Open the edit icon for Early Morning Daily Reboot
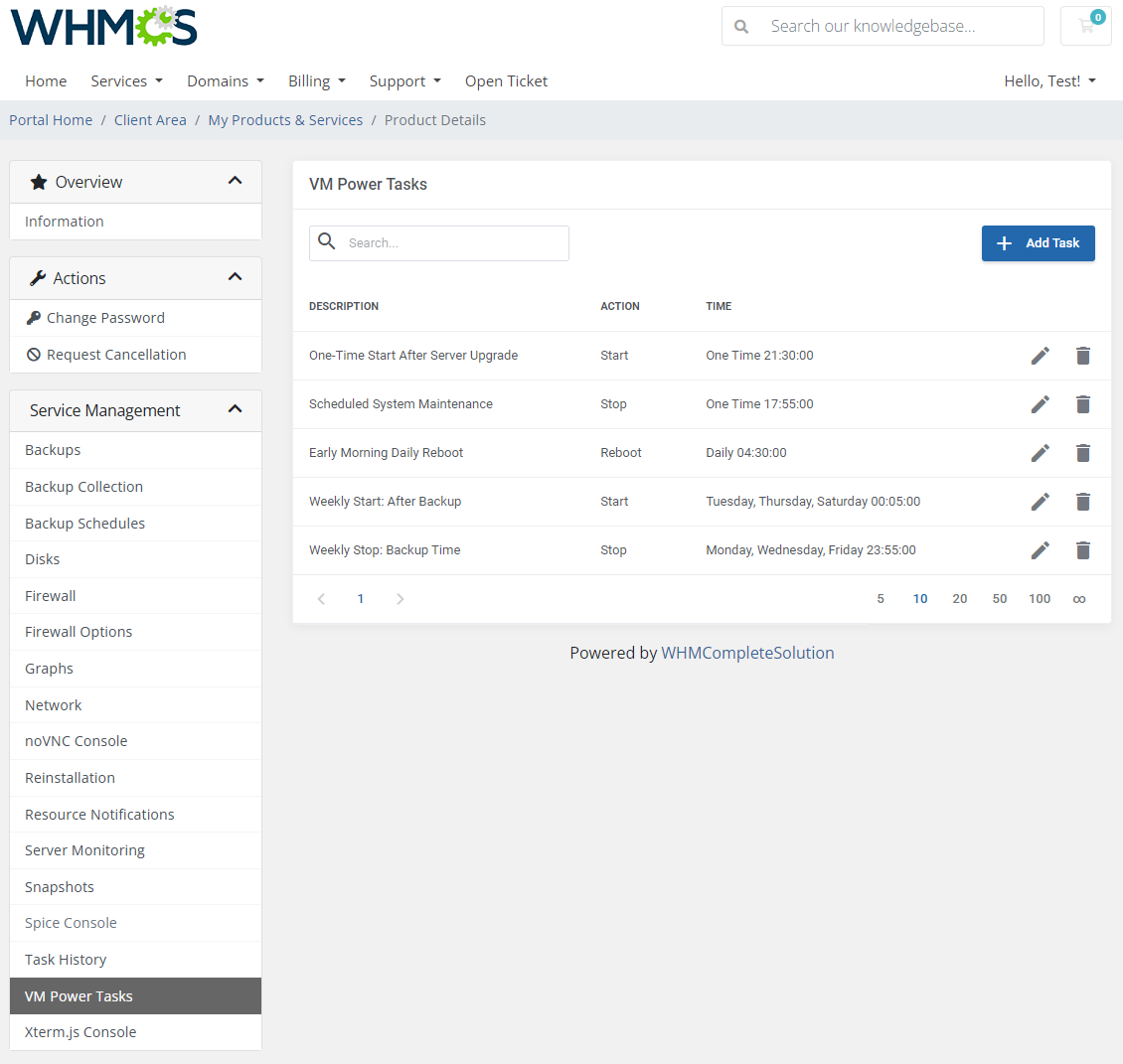 [x=1040, y=453]
